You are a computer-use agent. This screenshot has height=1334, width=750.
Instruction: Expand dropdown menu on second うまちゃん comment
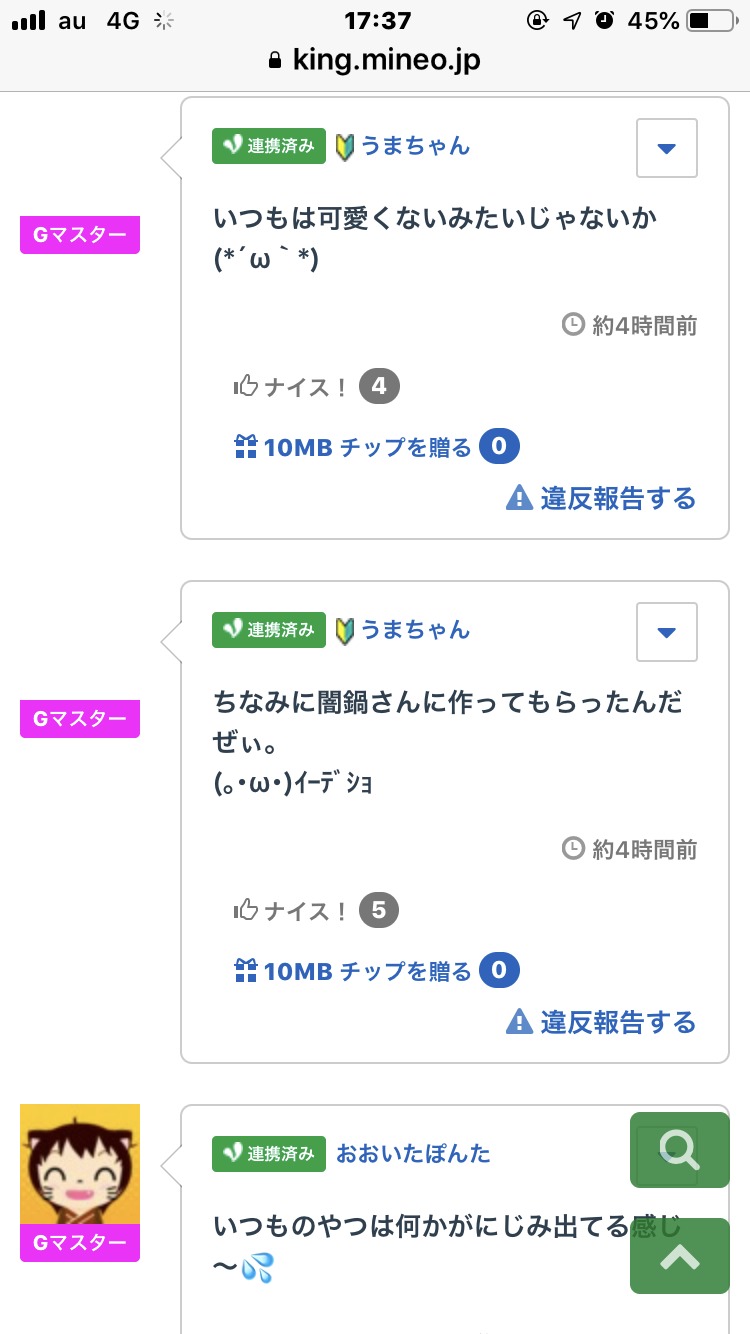667,632
